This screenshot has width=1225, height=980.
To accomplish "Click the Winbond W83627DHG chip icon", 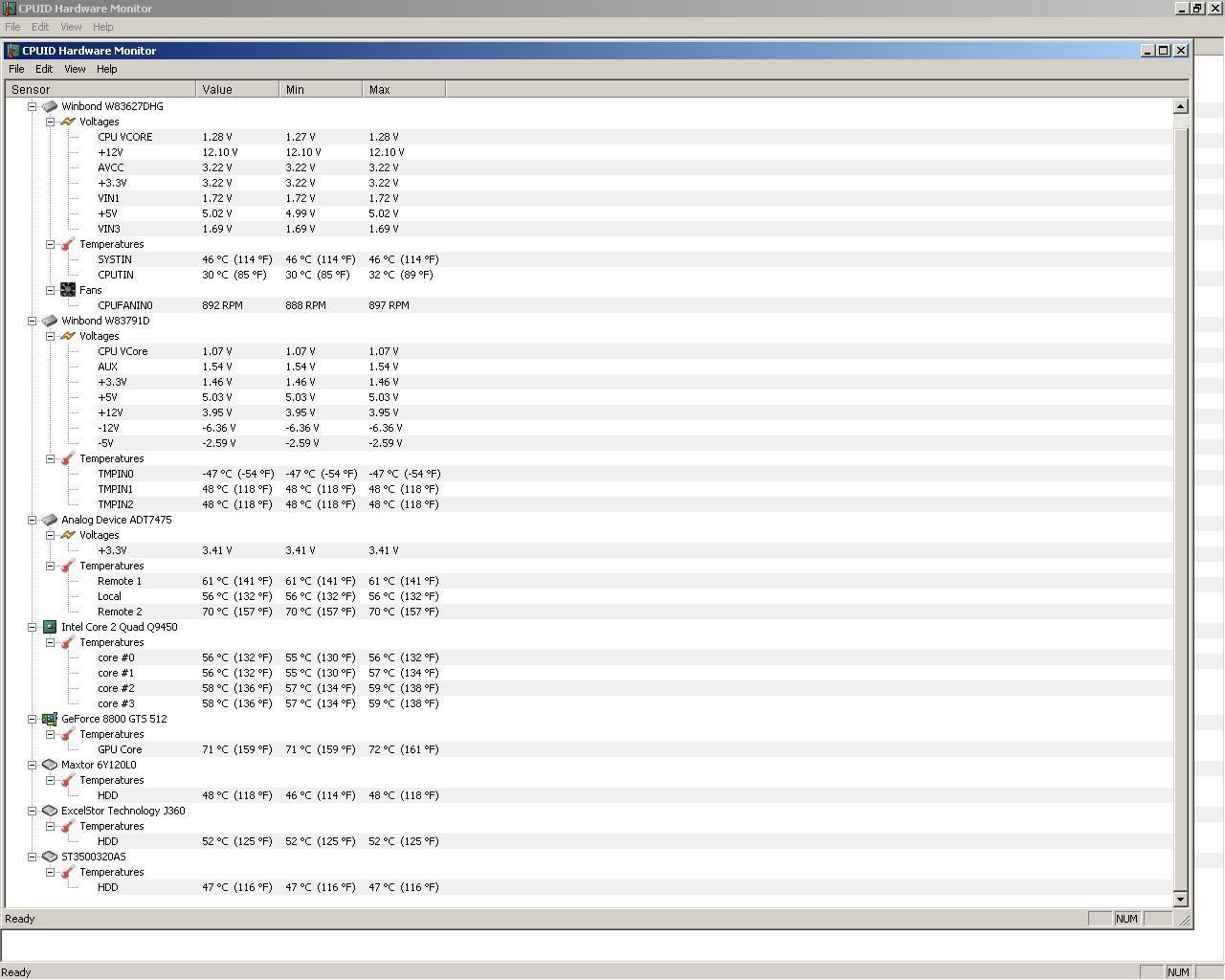I will pyautogui.click(x=50, y=106).
